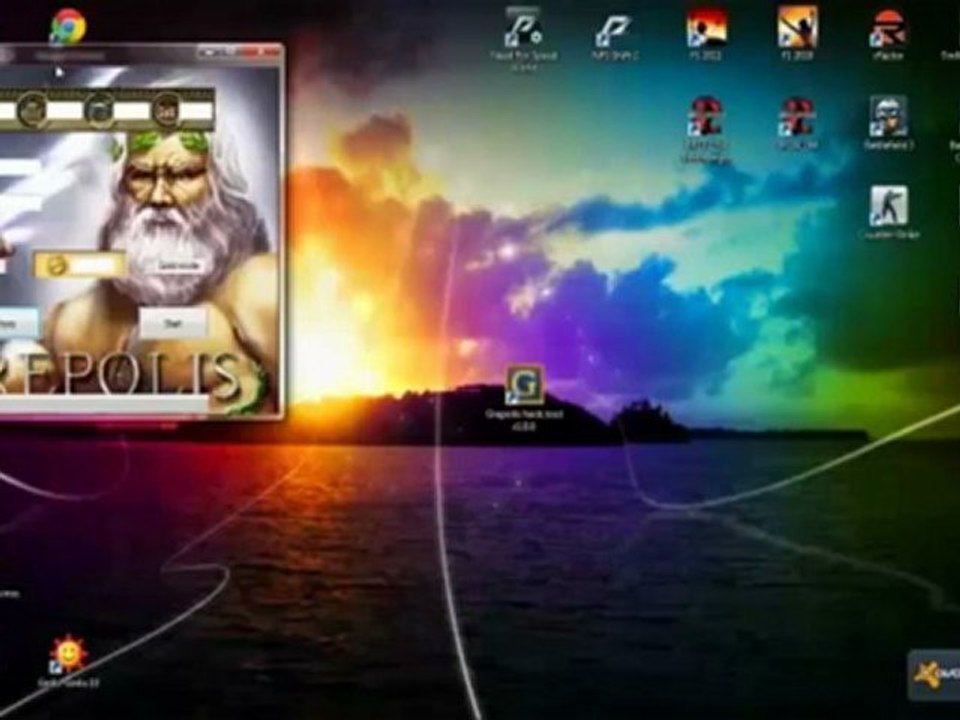Click the light-blue button left of Start
960x720 pixels.
tap(17, 323)
